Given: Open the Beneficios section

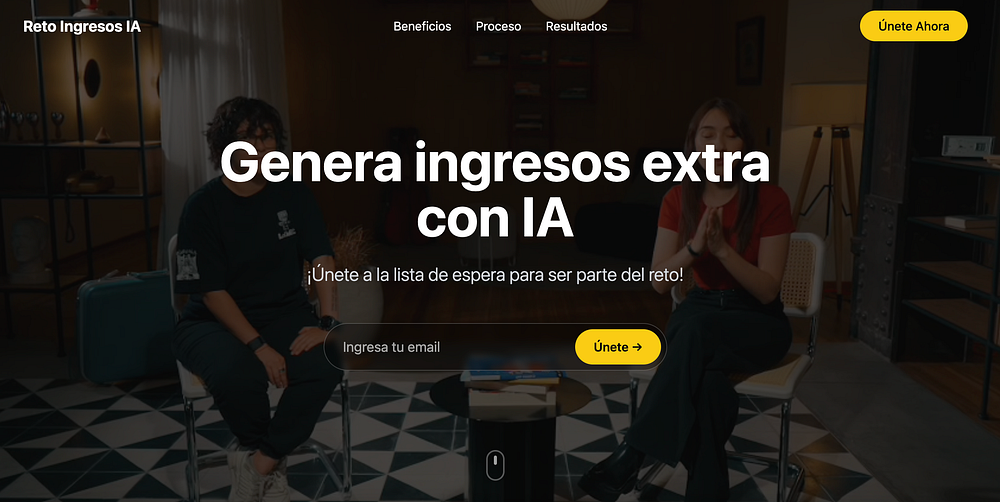Looking at the screenshot, I should pos(422,26).
